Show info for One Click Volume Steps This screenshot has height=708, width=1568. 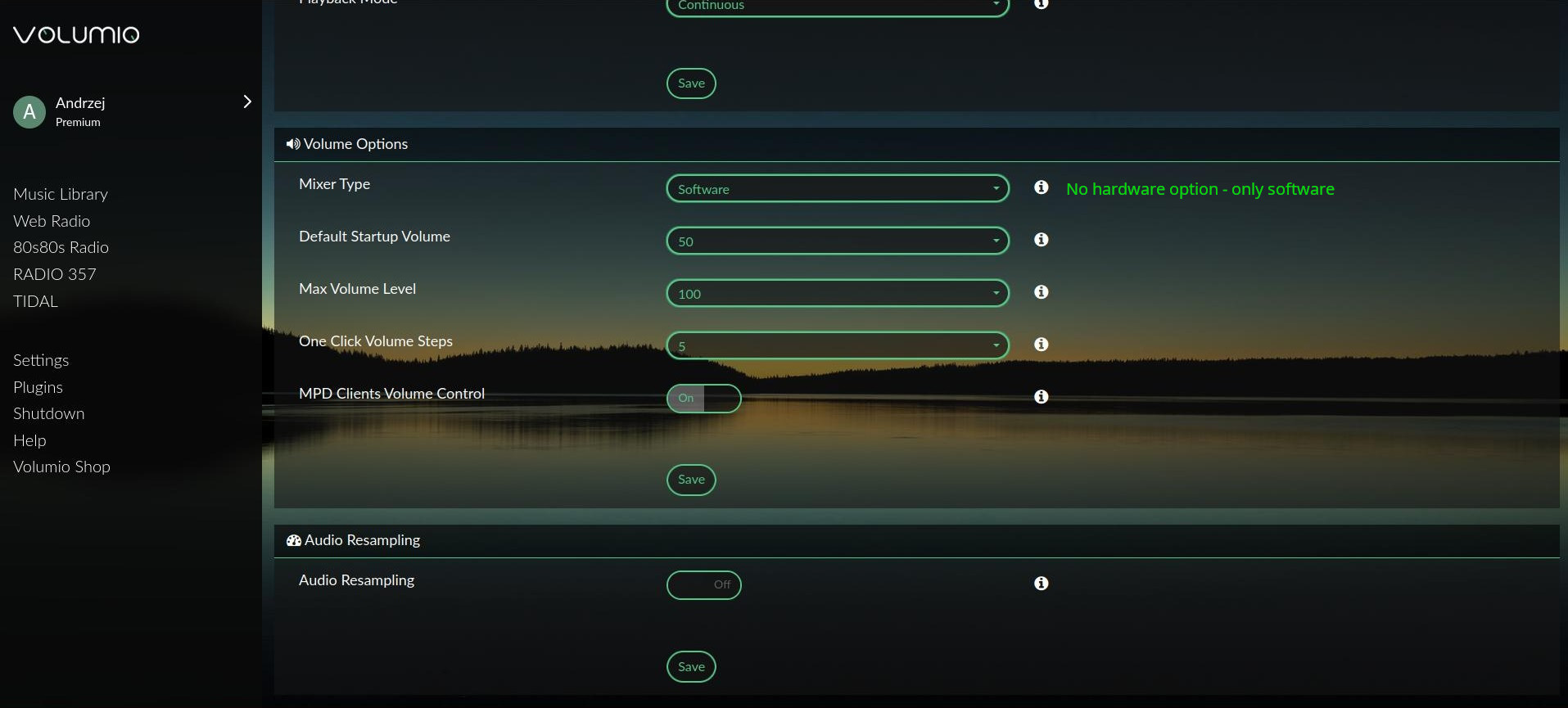(x=1041, y=345)
